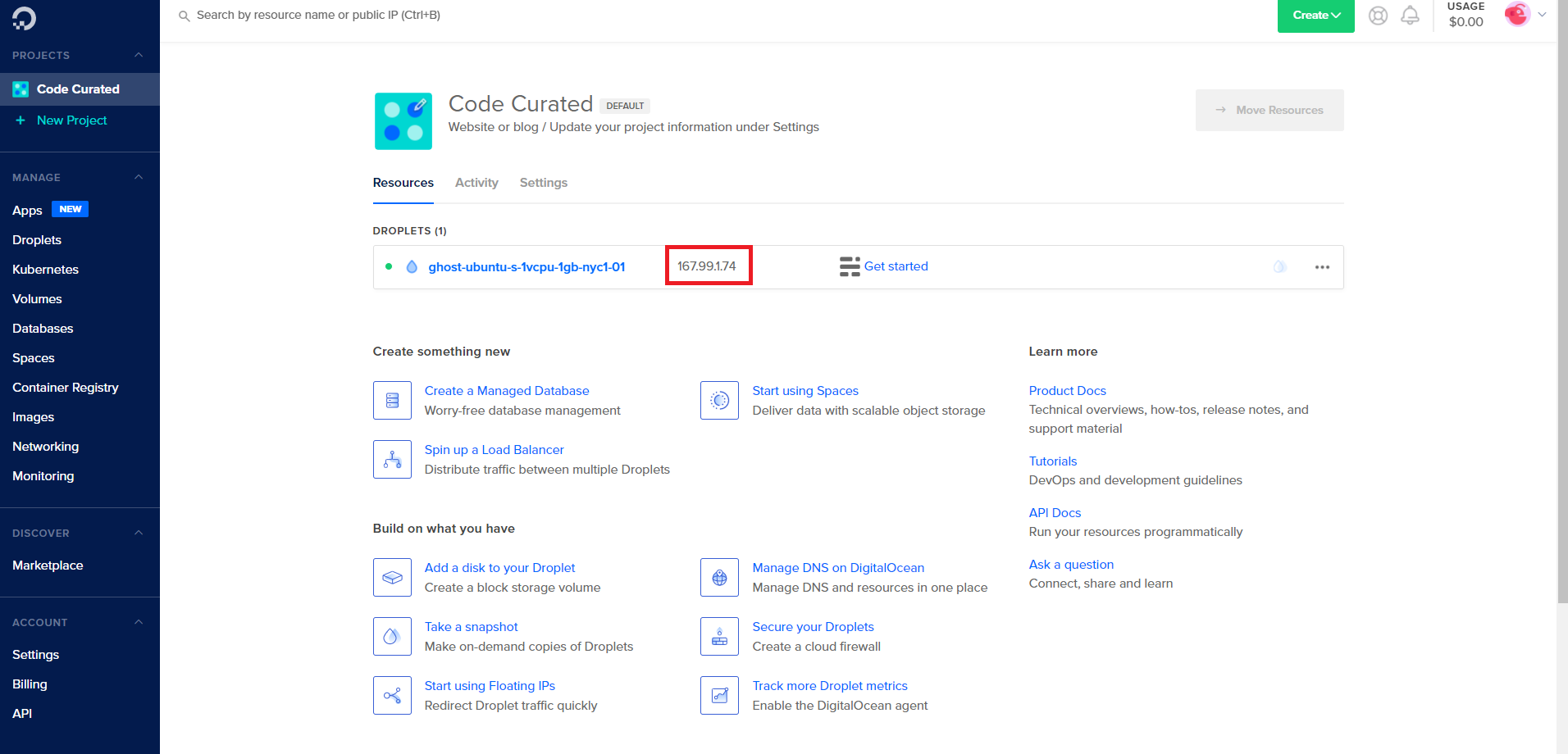Click the block storage disk icon
1568x754 pixels.
392,578
